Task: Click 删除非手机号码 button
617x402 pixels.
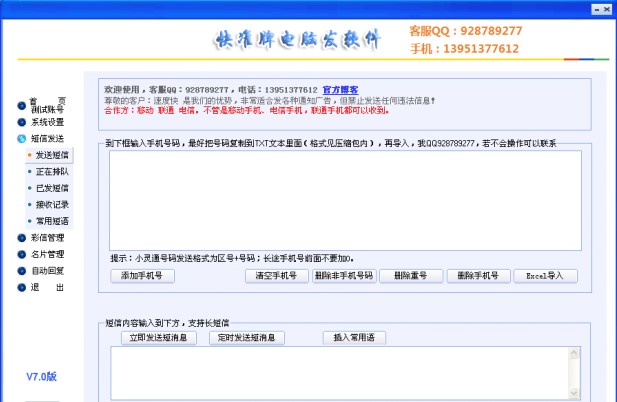Action: pos(344,276)
